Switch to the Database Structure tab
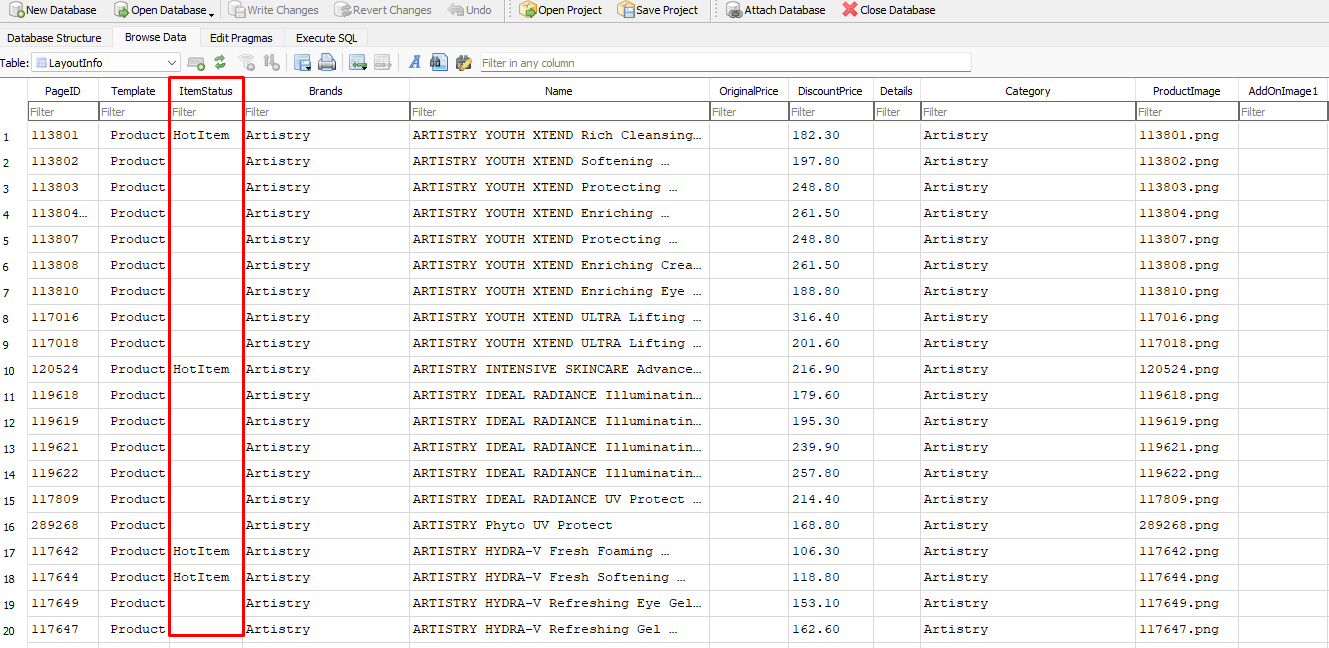The width and height of the screenshot is (1329, 648). click(x=54, y=38)
